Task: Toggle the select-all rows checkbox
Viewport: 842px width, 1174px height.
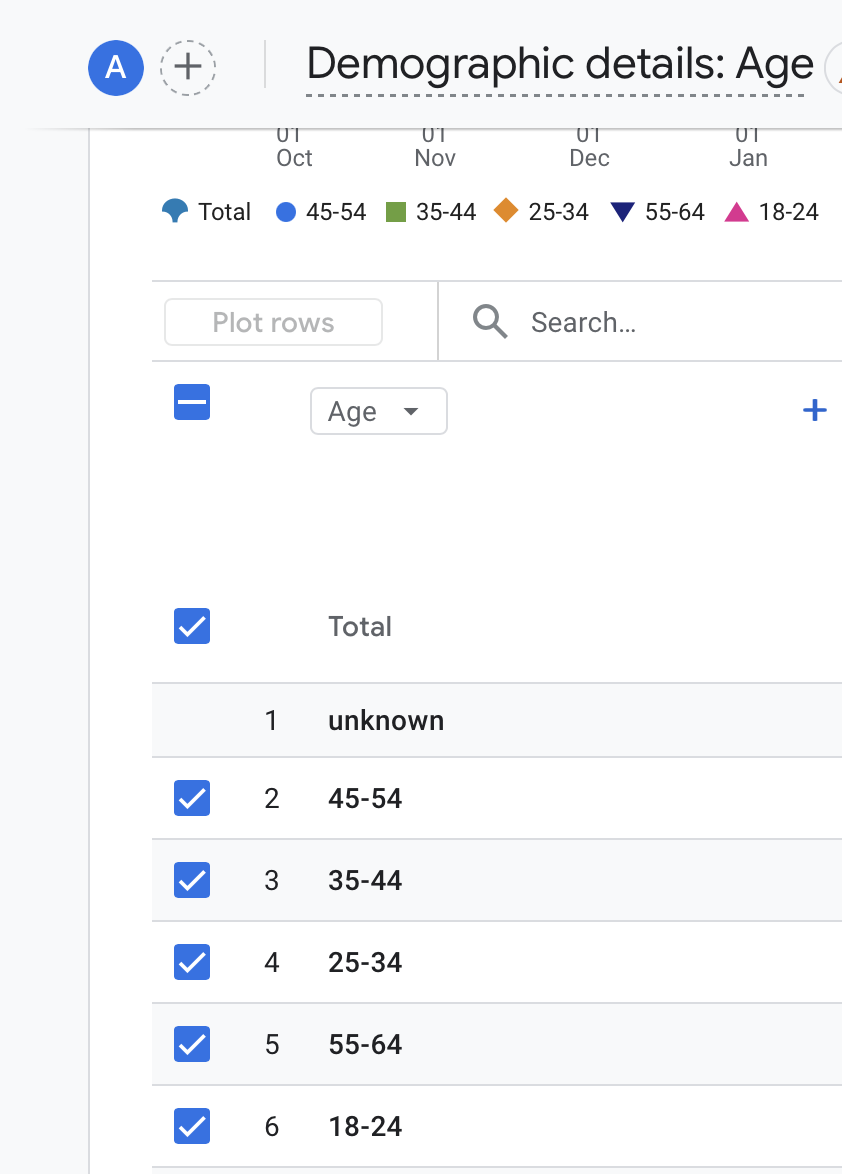Action: click(x=192, y=403)
